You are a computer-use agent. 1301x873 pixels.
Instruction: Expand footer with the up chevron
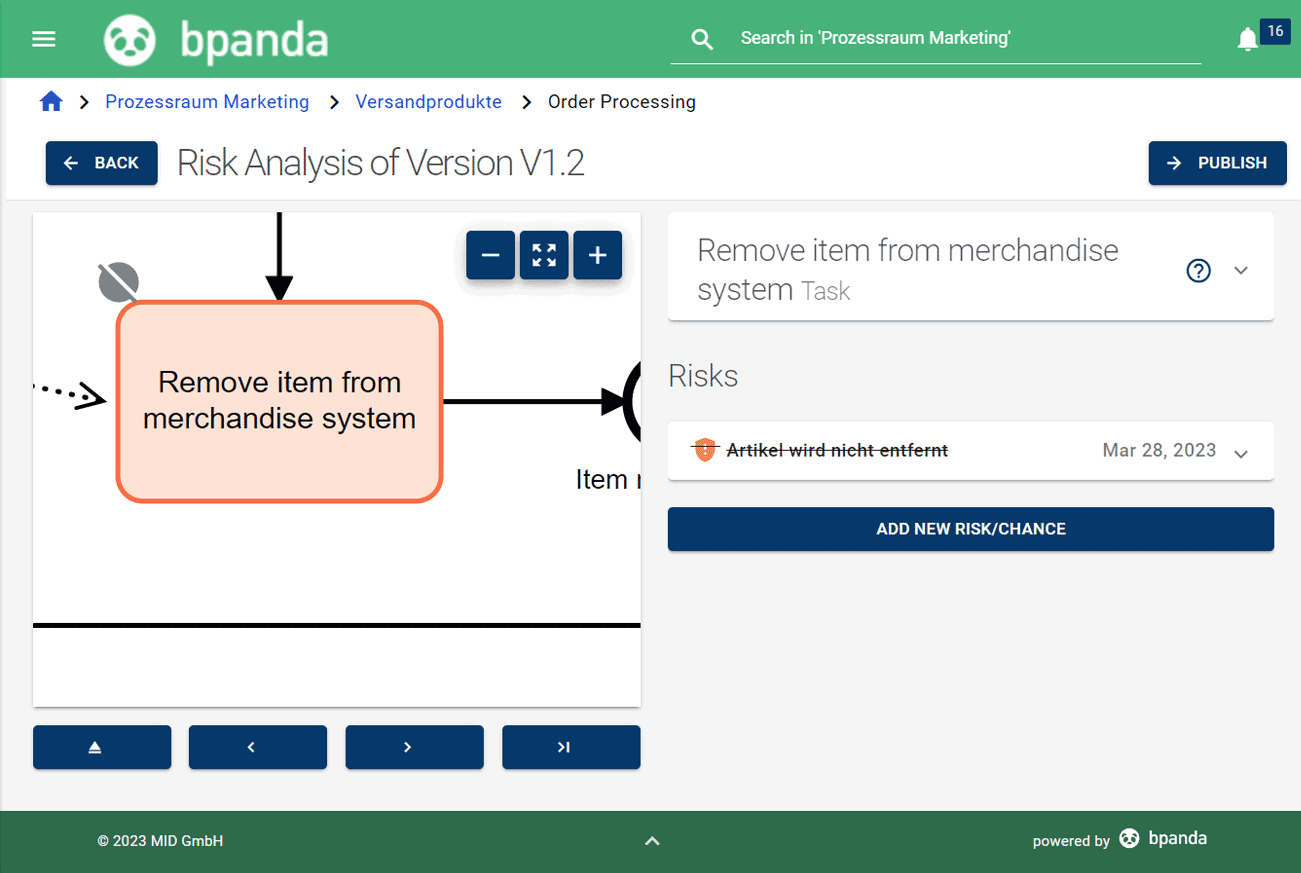point(652,841)
